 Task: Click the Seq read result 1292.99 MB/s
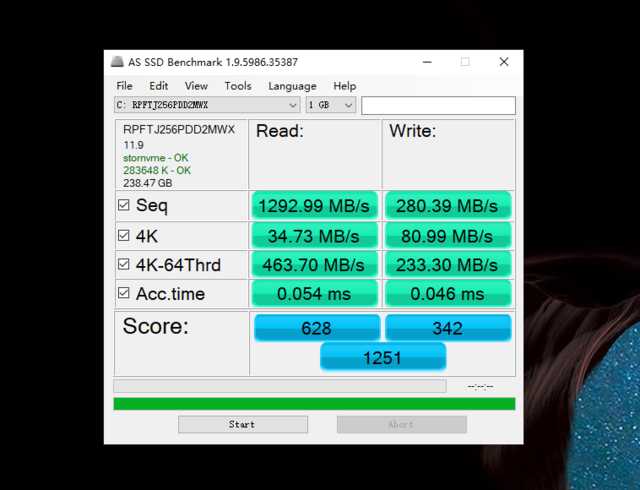click(314, 205)
